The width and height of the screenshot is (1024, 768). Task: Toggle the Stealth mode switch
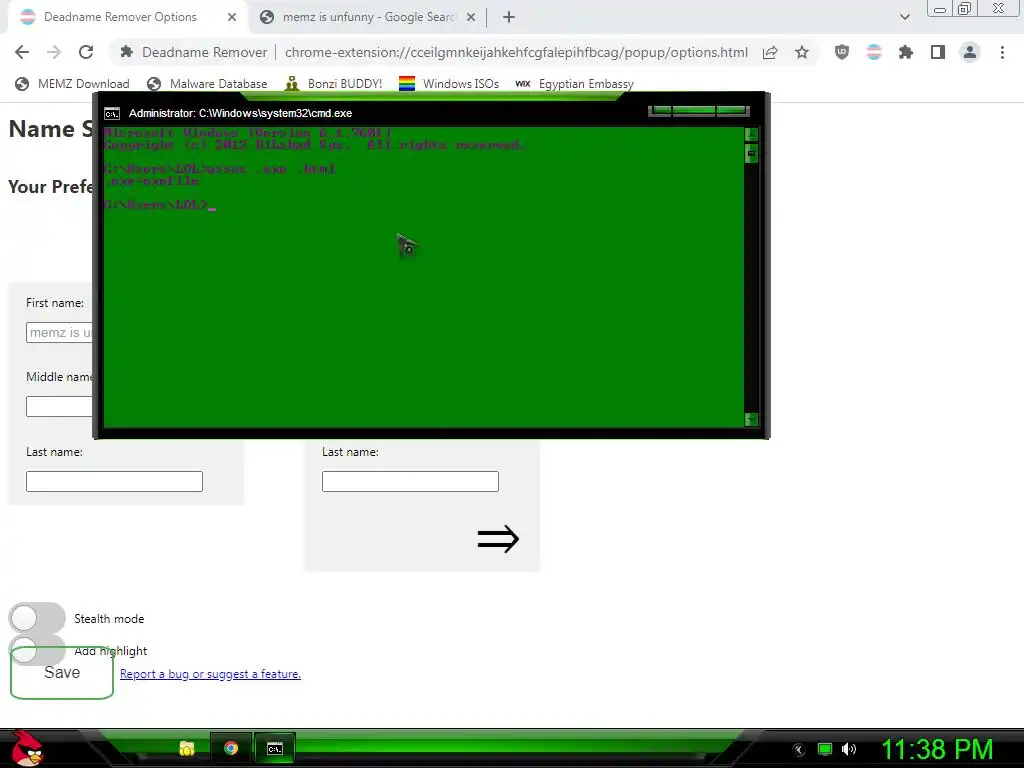(37, 618)
